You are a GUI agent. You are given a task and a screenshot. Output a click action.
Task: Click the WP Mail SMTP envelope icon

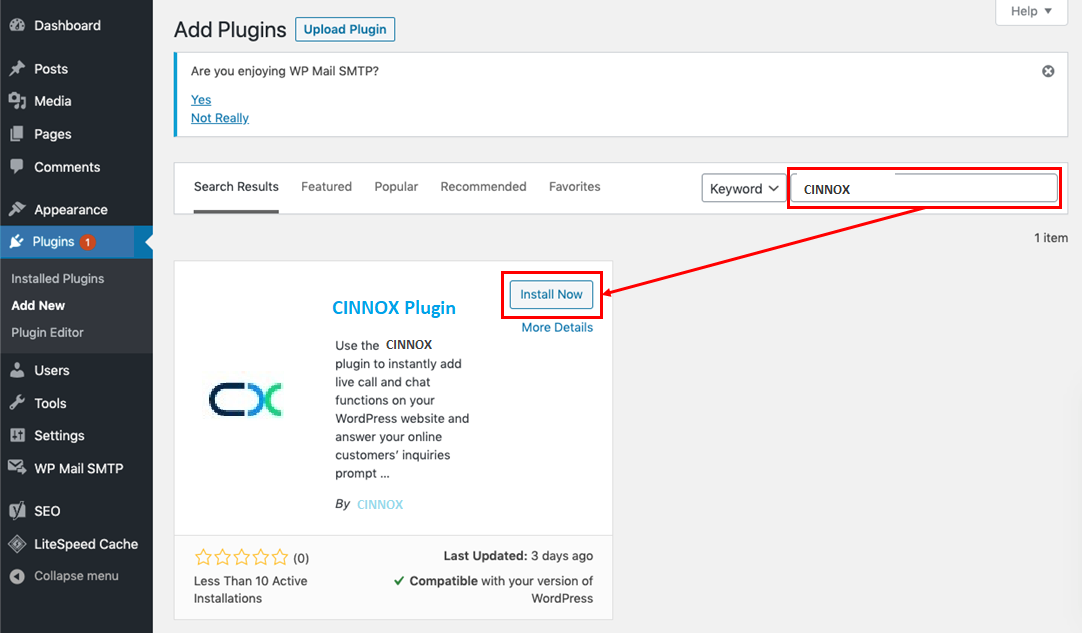pos(17,467)
